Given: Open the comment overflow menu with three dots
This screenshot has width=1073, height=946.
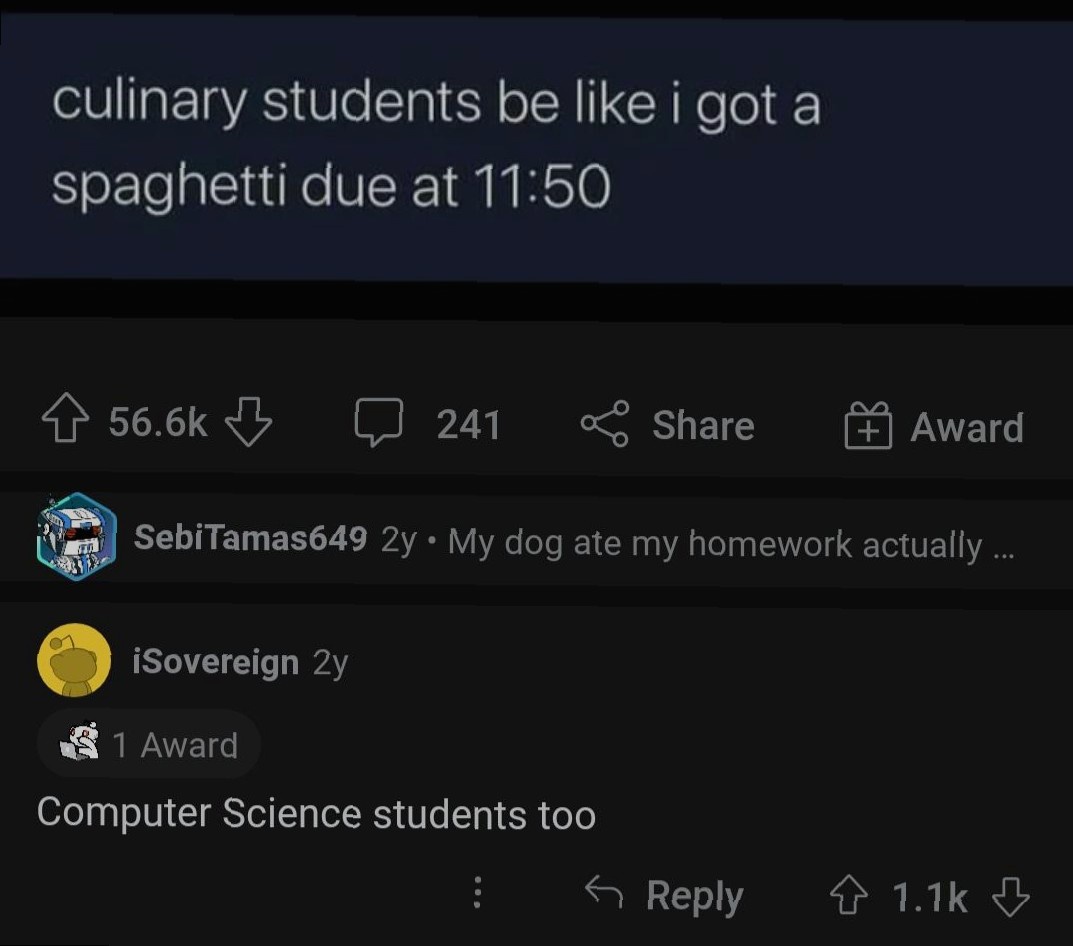Looking at the screenshot, I should tap(477, 894).
